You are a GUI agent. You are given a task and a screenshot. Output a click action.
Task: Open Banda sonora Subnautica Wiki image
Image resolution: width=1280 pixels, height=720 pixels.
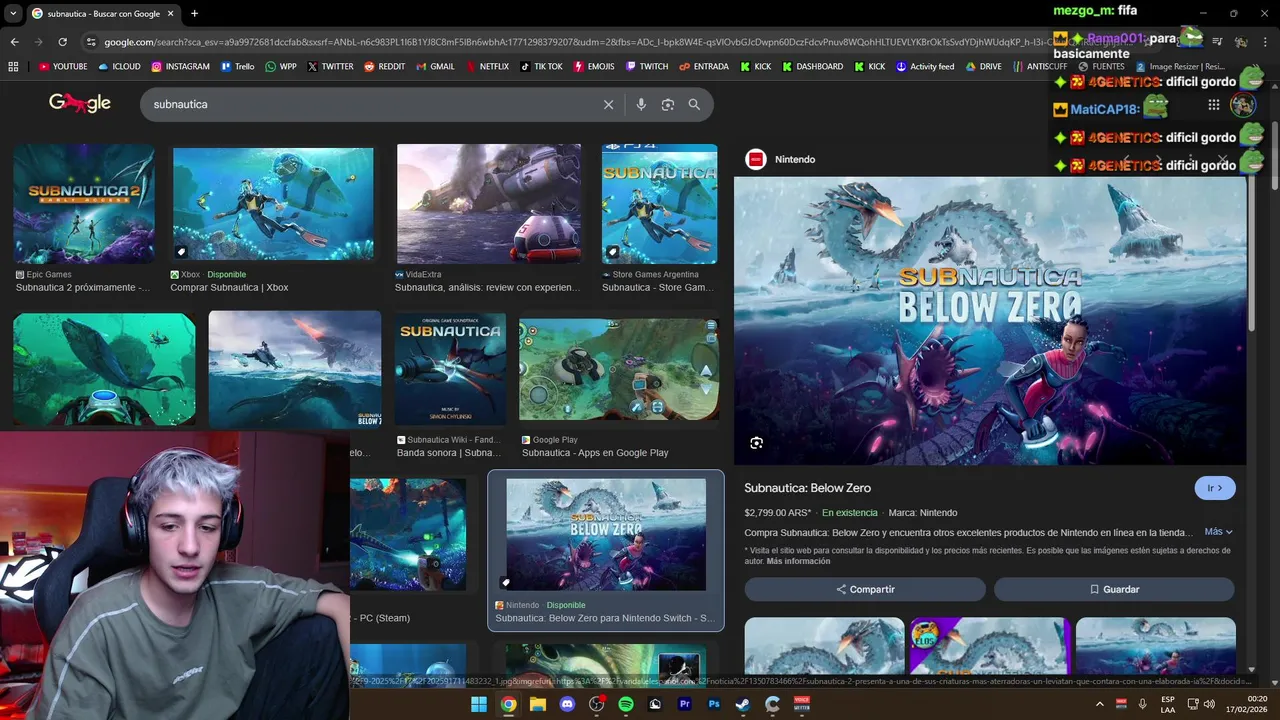[x=450, y=369]
